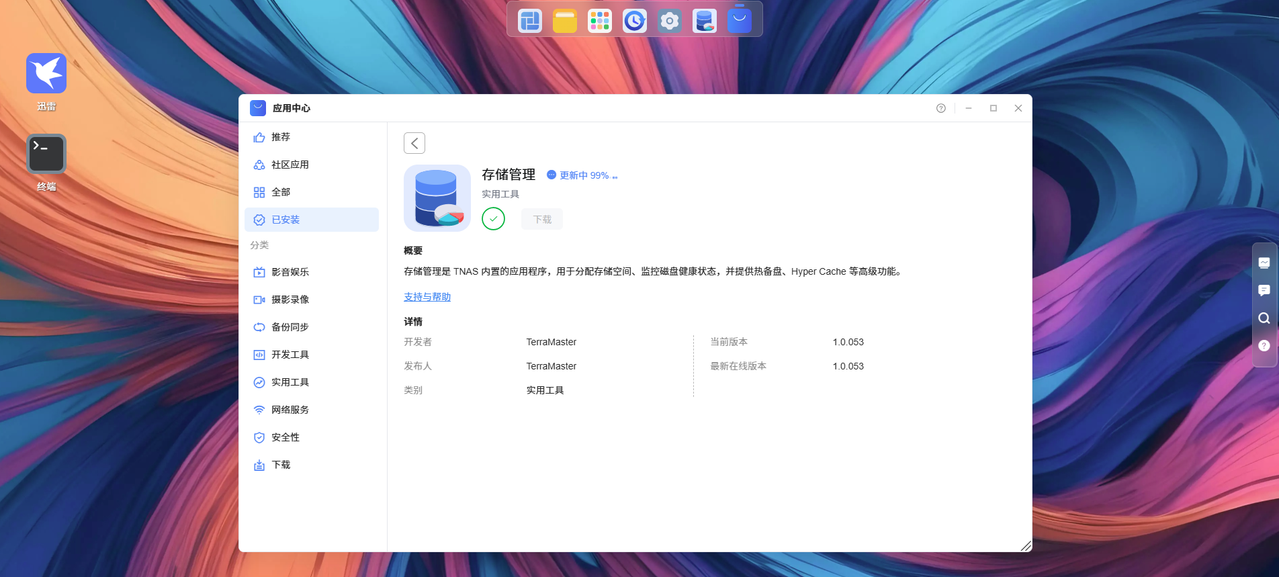This screenshot has width=1279, height=577.
Task: Click the TerraMaster value beside 发布人
Action: click(x=551, y=366)
